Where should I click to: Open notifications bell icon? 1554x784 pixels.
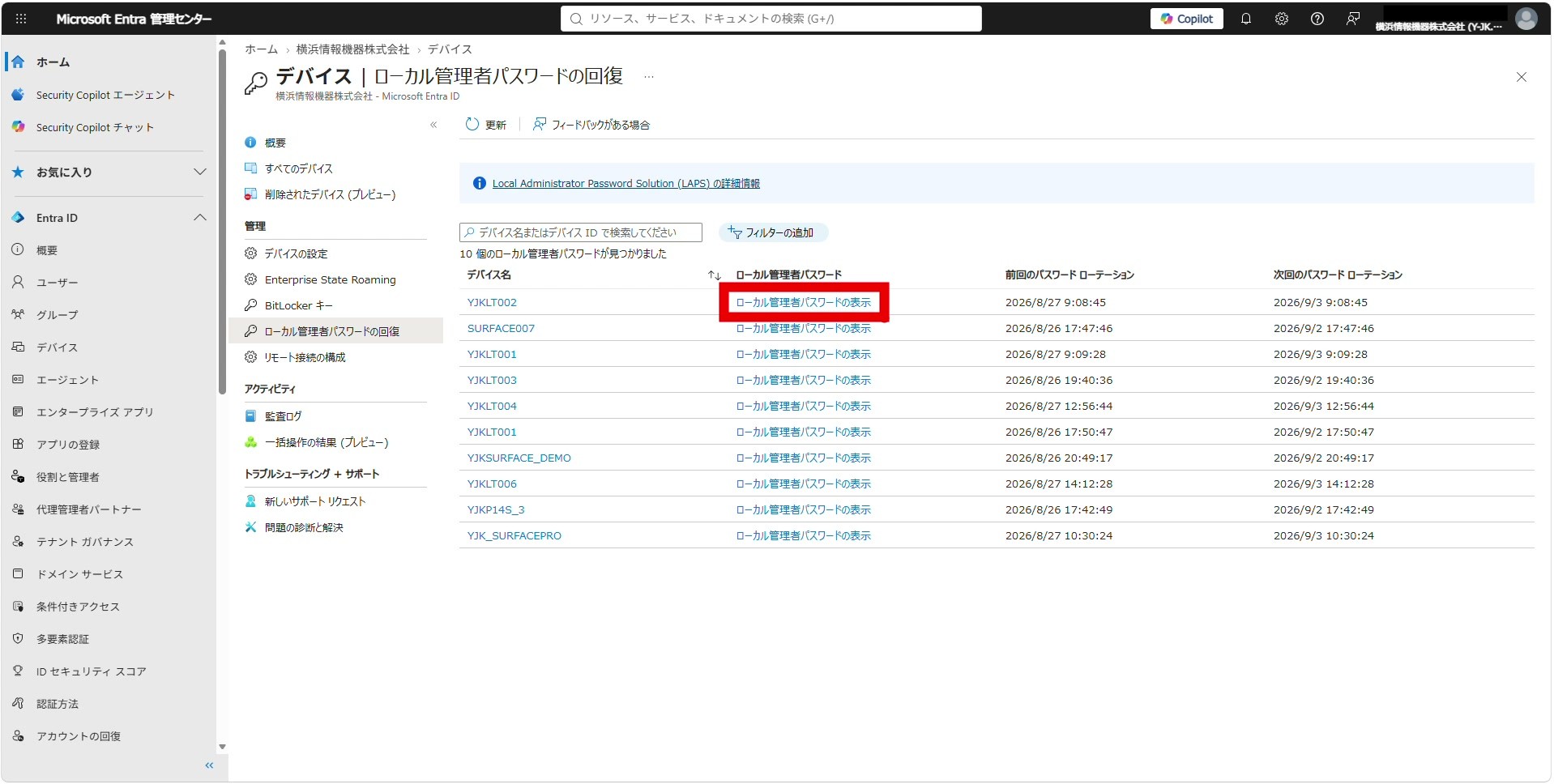pos(1246,19)
